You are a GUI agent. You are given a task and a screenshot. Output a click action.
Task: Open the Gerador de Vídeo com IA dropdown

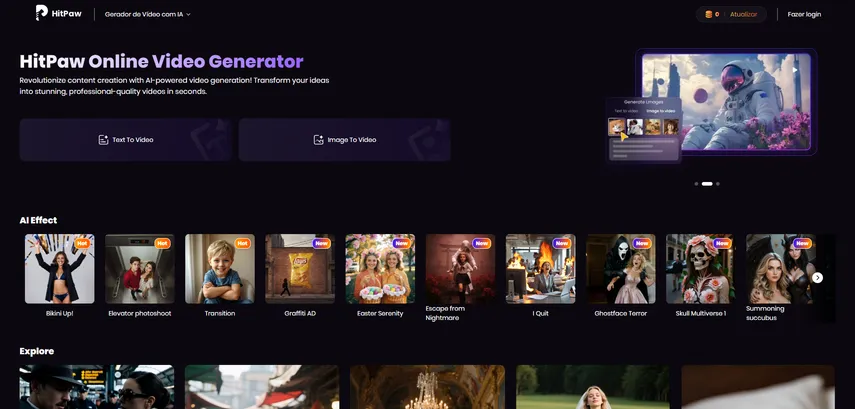[148, 14]
